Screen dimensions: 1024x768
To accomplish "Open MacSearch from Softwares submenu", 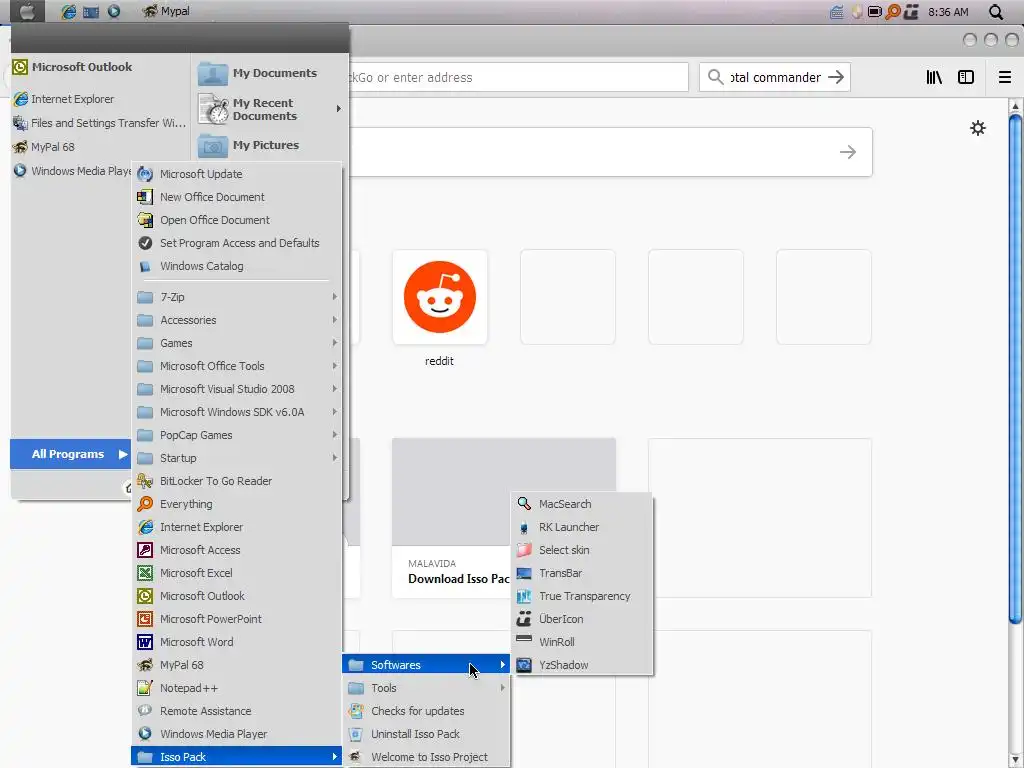I will click(582, 504).
